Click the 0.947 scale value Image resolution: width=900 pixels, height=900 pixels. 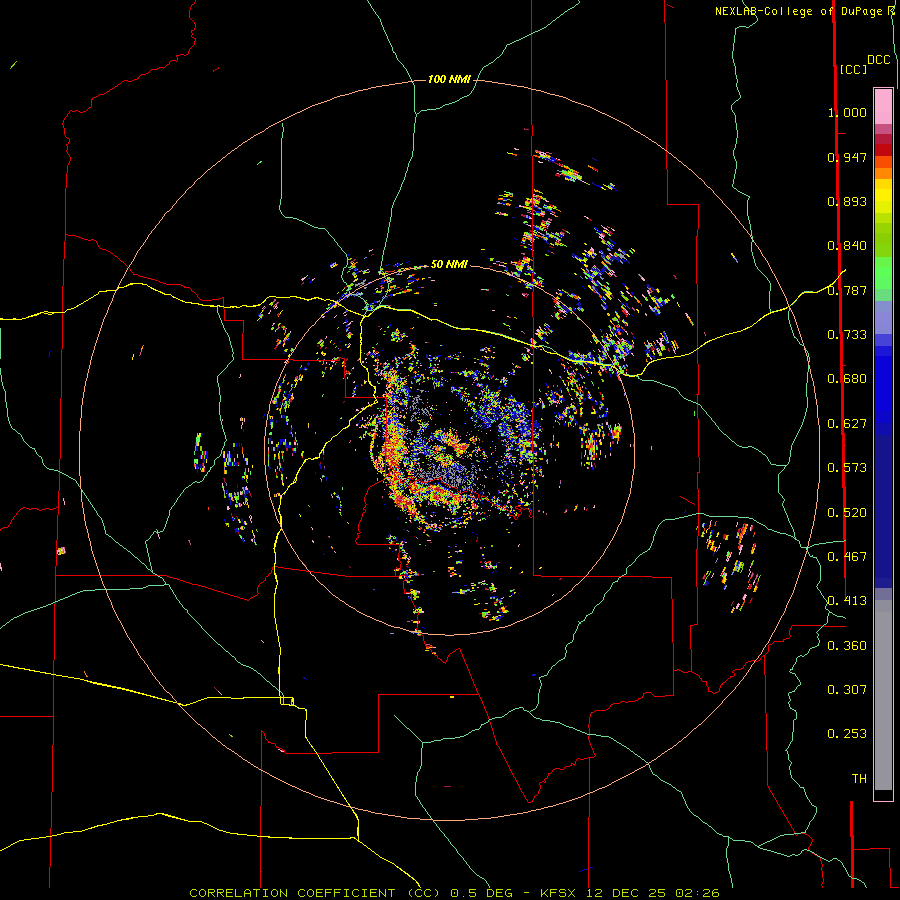(847, 157)
